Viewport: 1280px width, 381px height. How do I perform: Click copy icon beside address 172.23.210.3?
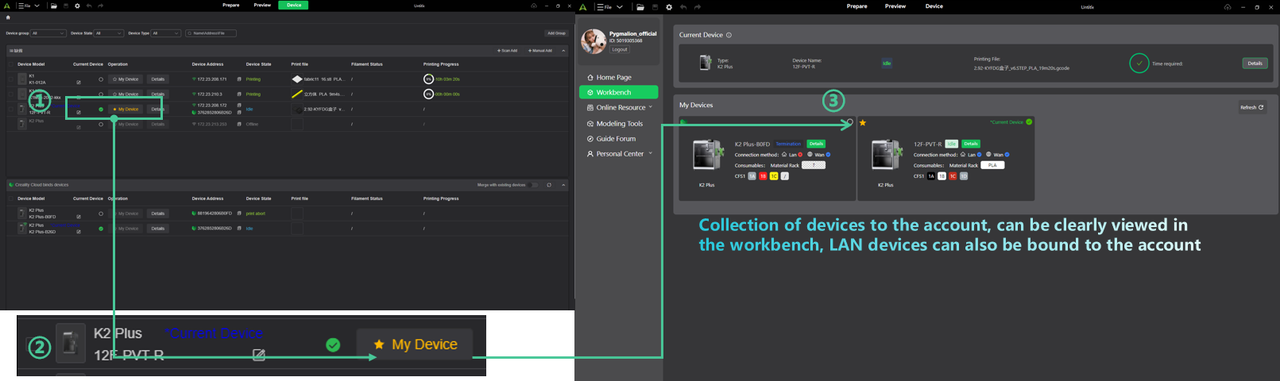239,94
